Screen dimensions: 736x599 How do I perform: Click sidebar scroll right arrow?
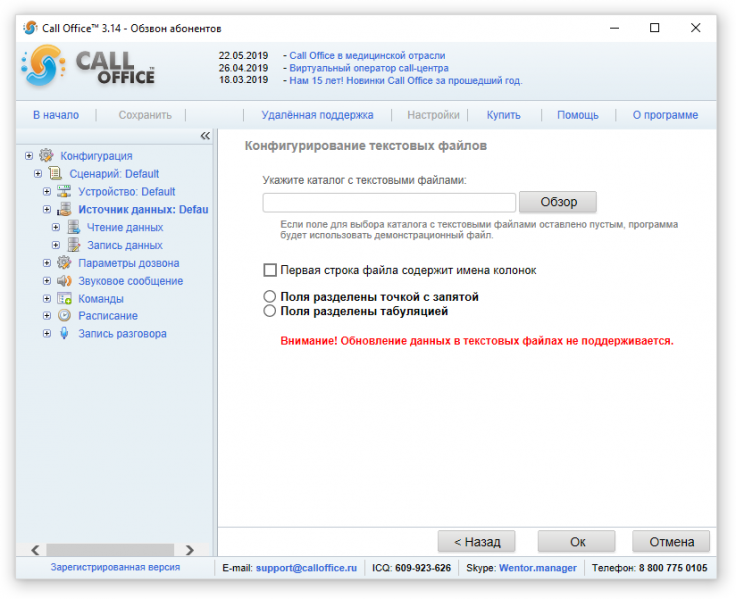[x=190, y=550]
